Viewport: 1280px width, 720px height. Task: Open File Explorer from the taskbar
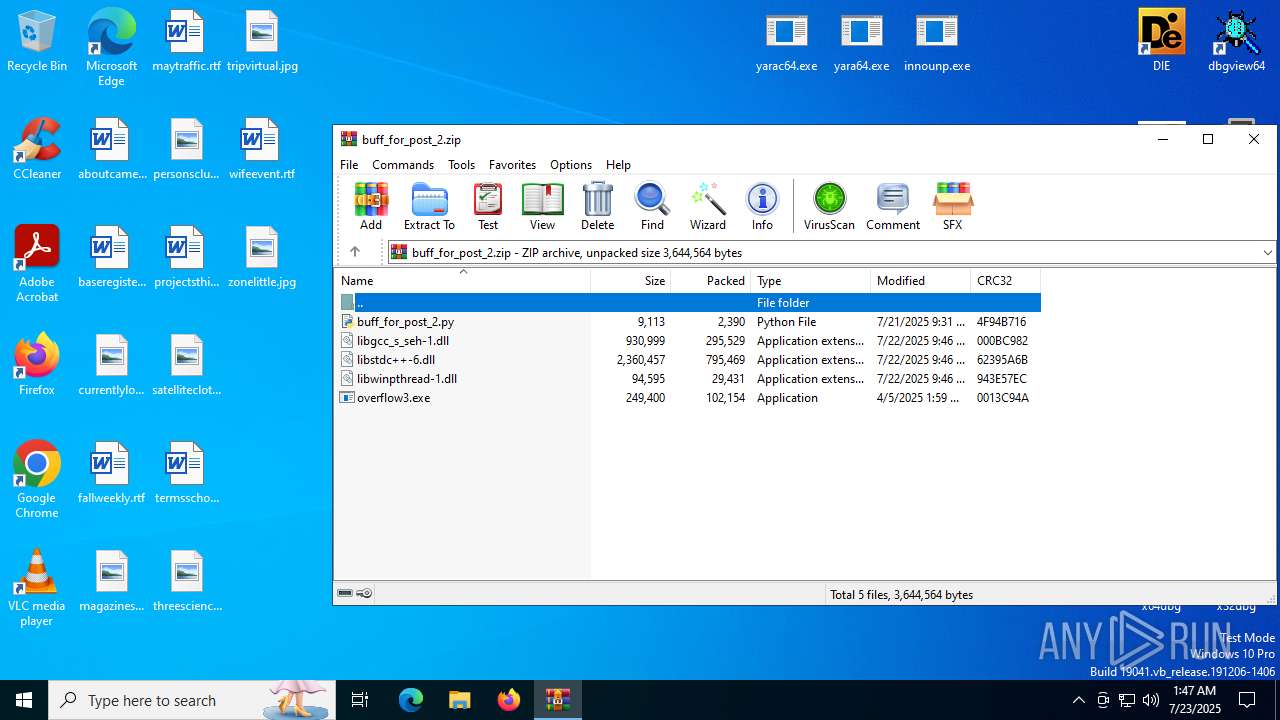459,700
